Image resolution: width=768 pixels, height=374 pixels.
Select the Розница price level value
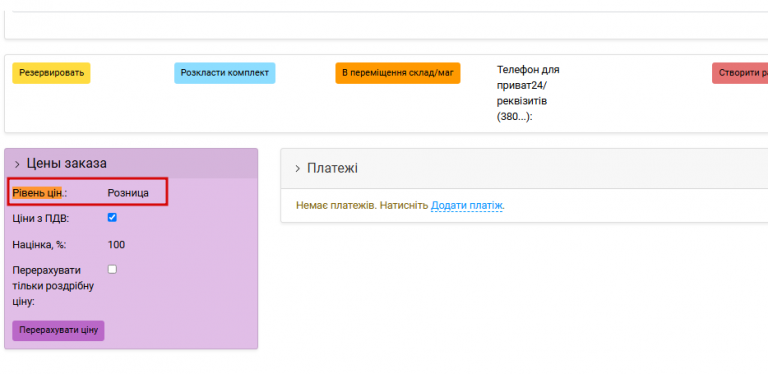tap(128, 193)
